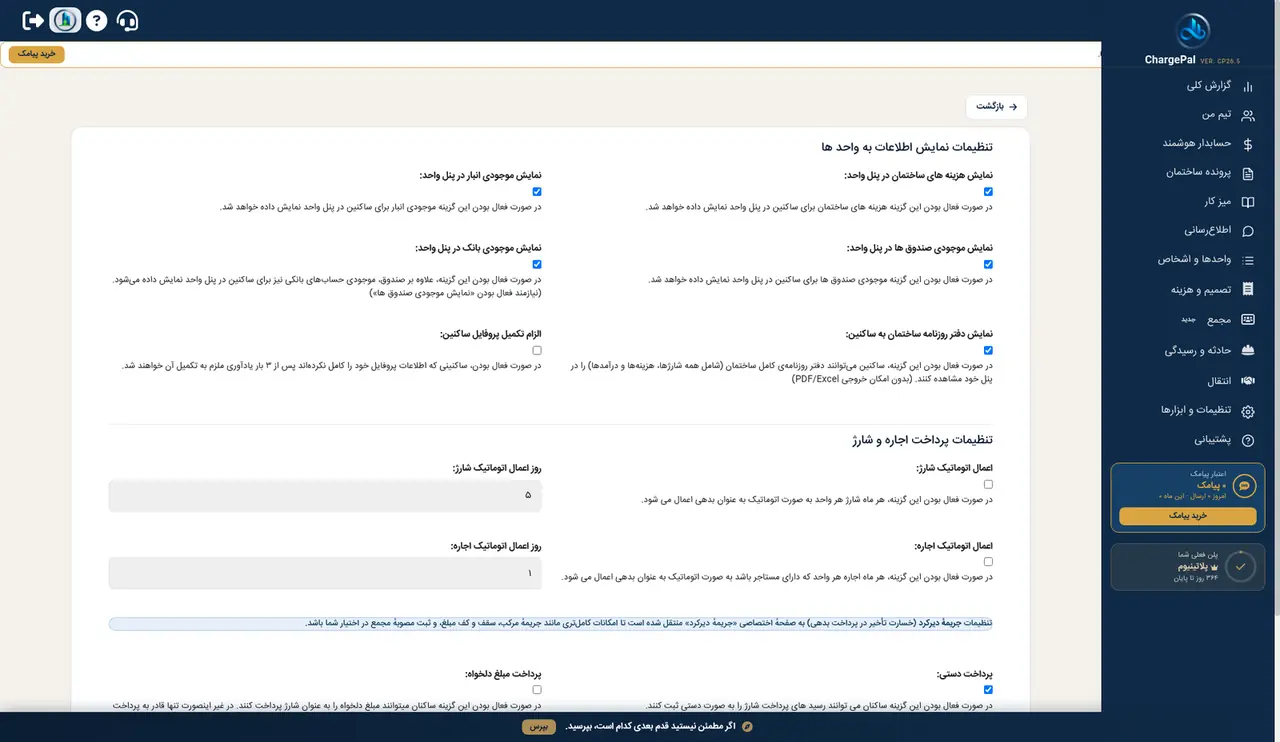Click the بازگشت back button

click(996, 106)
